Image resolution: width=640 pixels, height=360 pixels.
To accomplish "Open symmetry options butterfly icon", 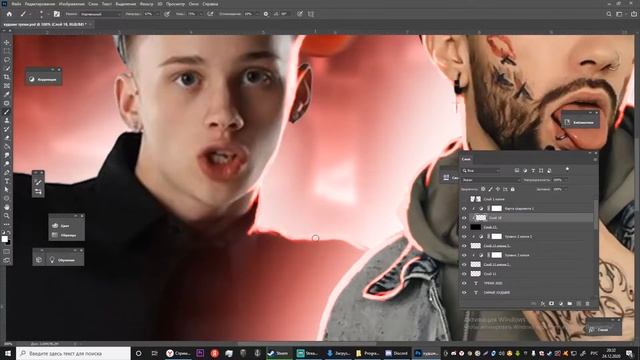I will (x=311, y=14).
